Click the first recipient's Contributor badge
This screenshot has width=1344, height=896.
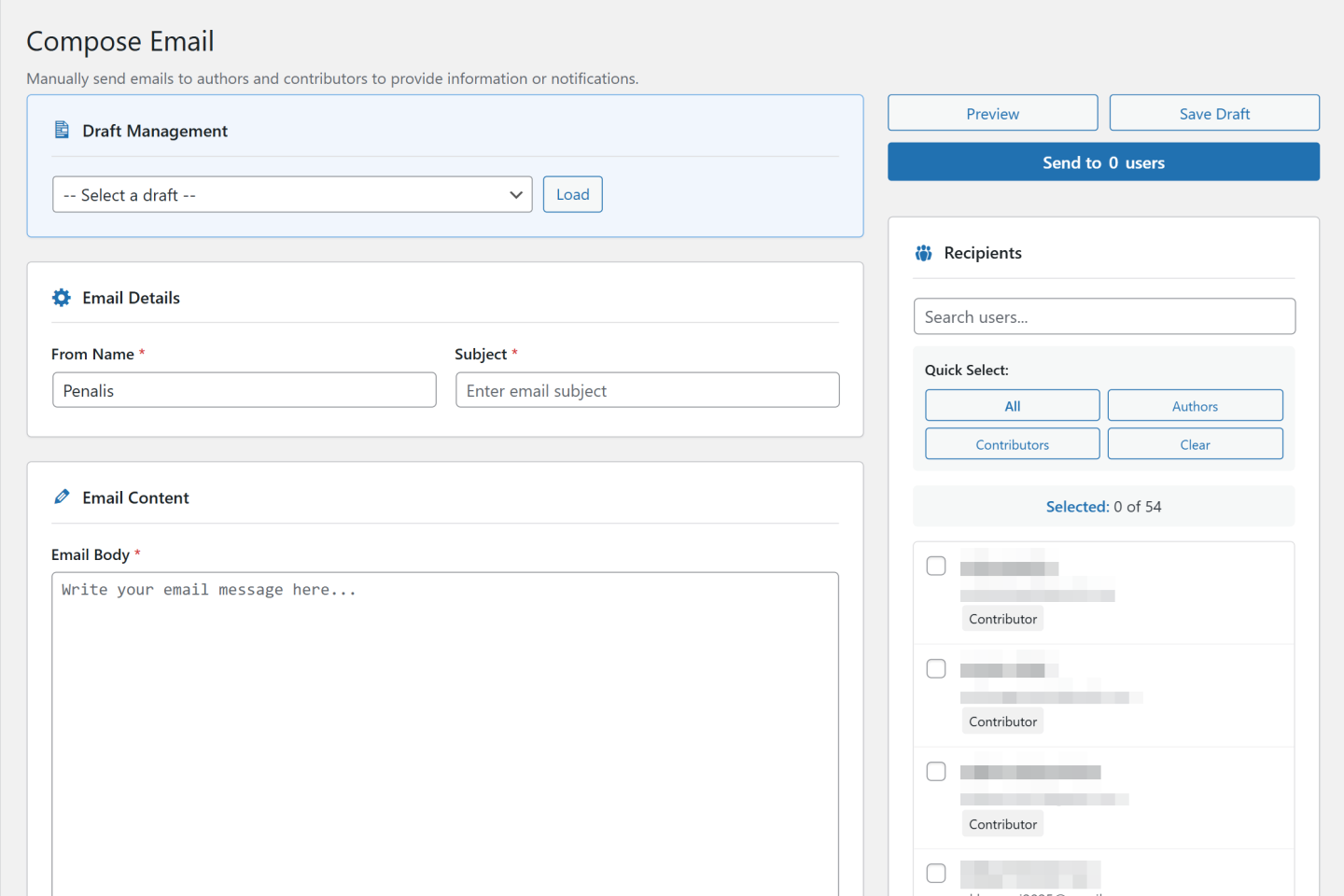click(x=1002, y=619)
